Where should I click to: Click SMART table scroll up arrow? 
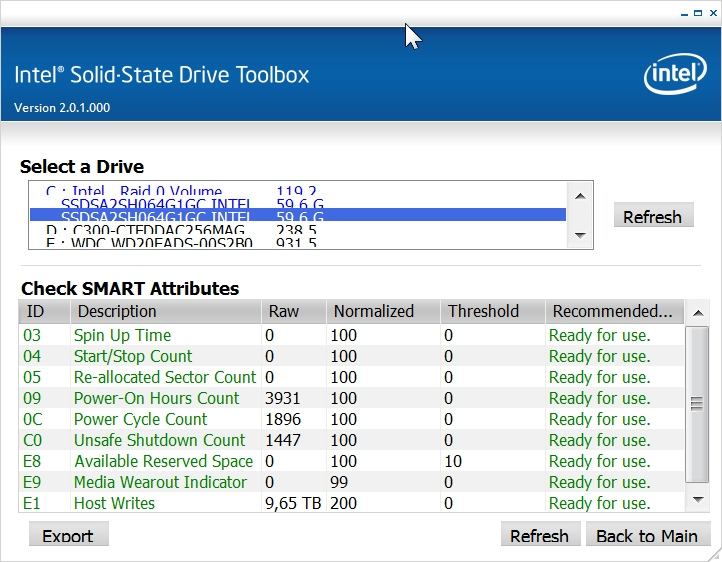[x=698, y=313]
